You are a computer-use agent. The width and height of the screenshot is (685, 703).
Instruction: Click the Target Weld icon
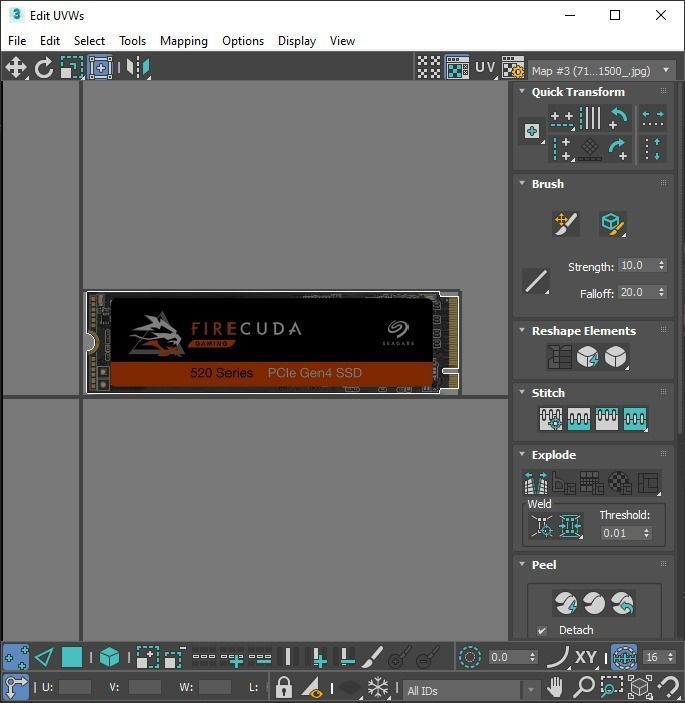542,526
